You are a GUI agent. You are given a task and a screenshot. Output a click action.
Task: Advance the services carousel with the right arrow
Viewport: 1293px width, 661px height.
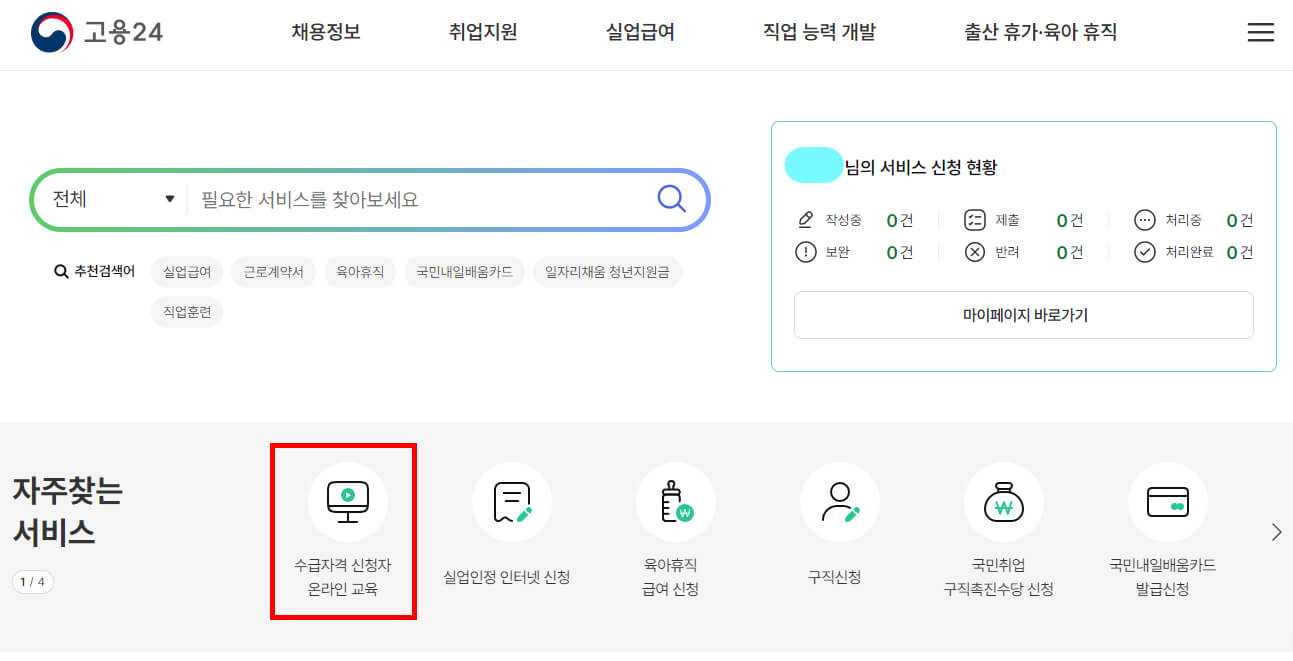point(1276,532)
